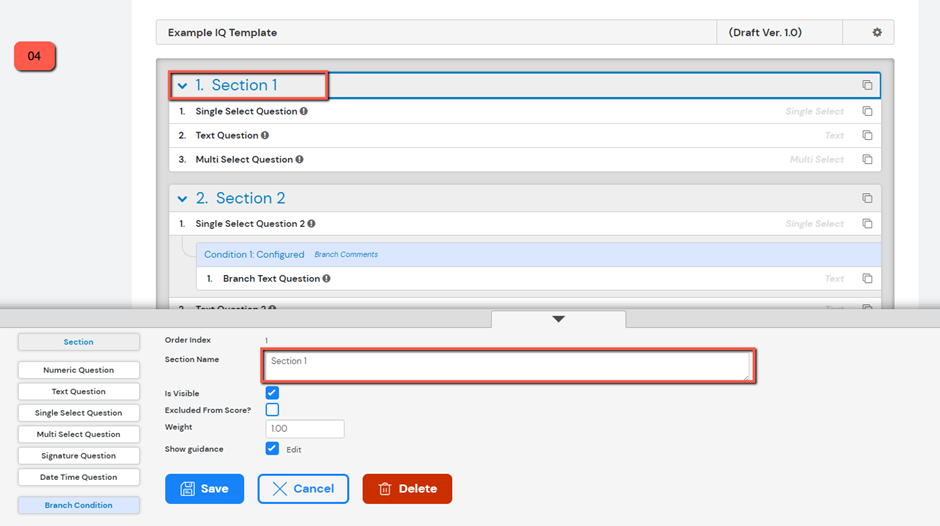The height and width of the screenshot is (526, 940).
Task: Click copy icon on Section 2 header
Action: 867,199
